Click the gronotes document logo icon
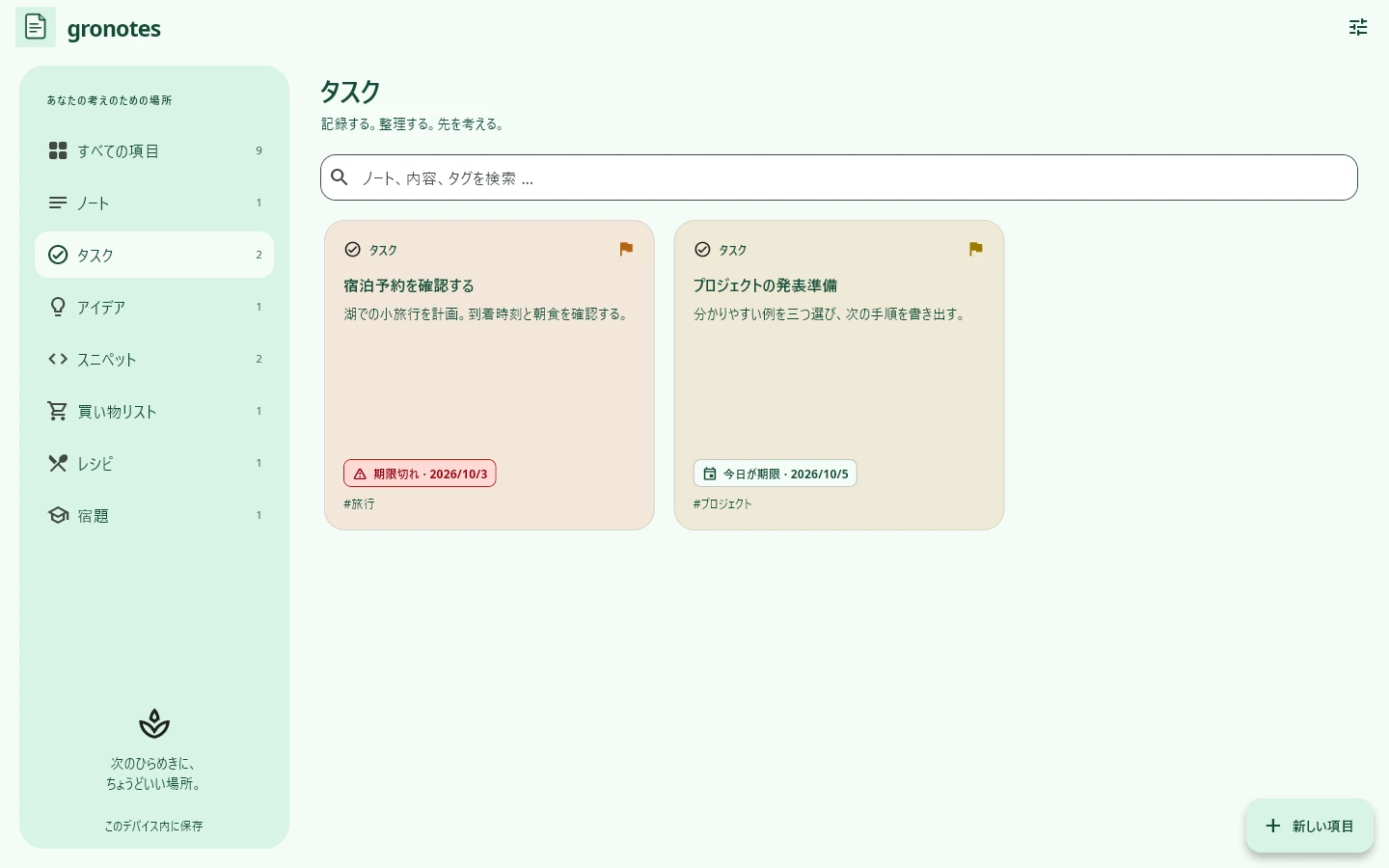This screenshot has height=868, width=1389. pyautogui.click(x=36, y=27)
